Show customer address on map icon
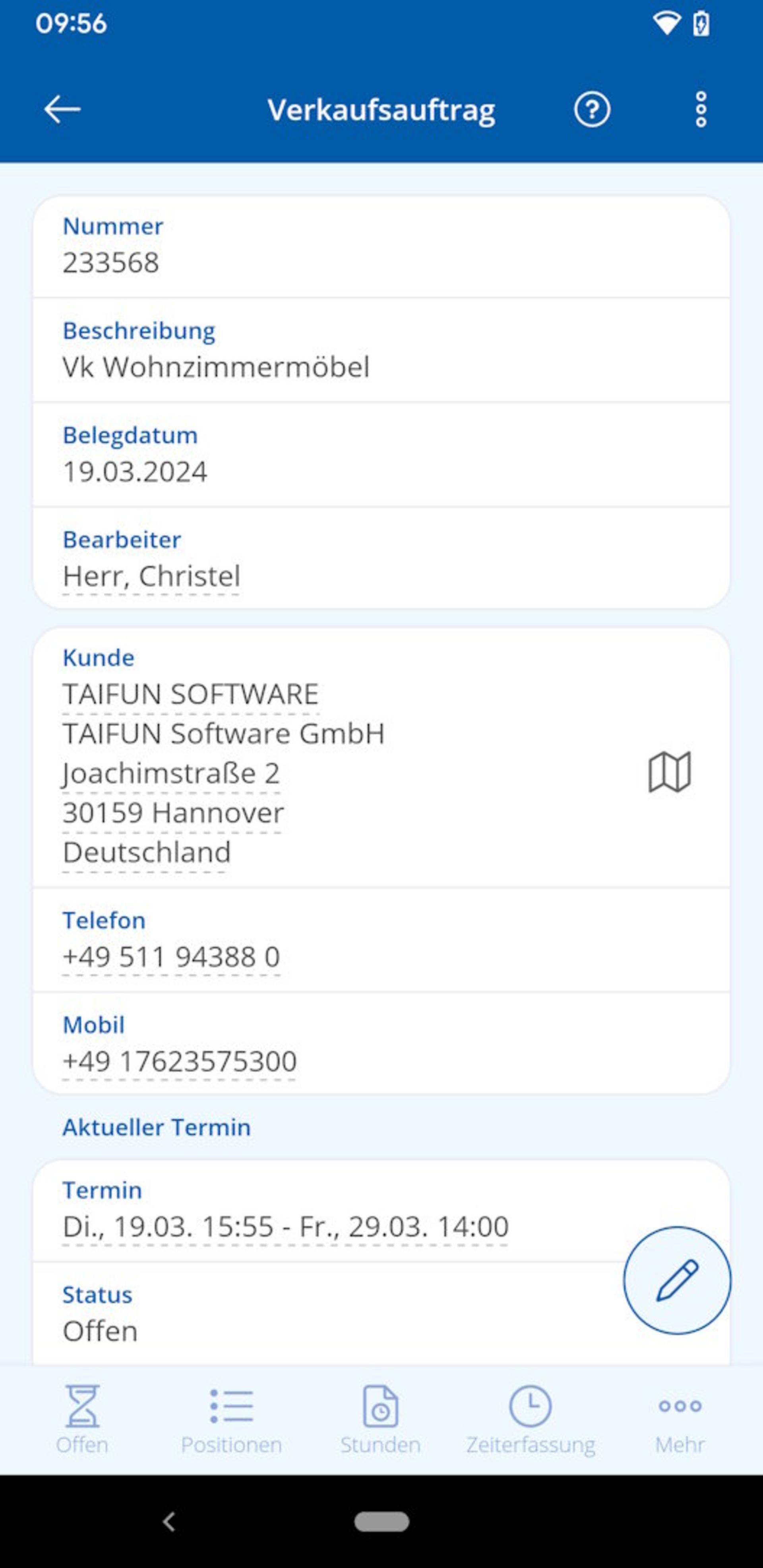Image resolution: width=763 pixels, height=1568 pixels. tap(669, 772)
